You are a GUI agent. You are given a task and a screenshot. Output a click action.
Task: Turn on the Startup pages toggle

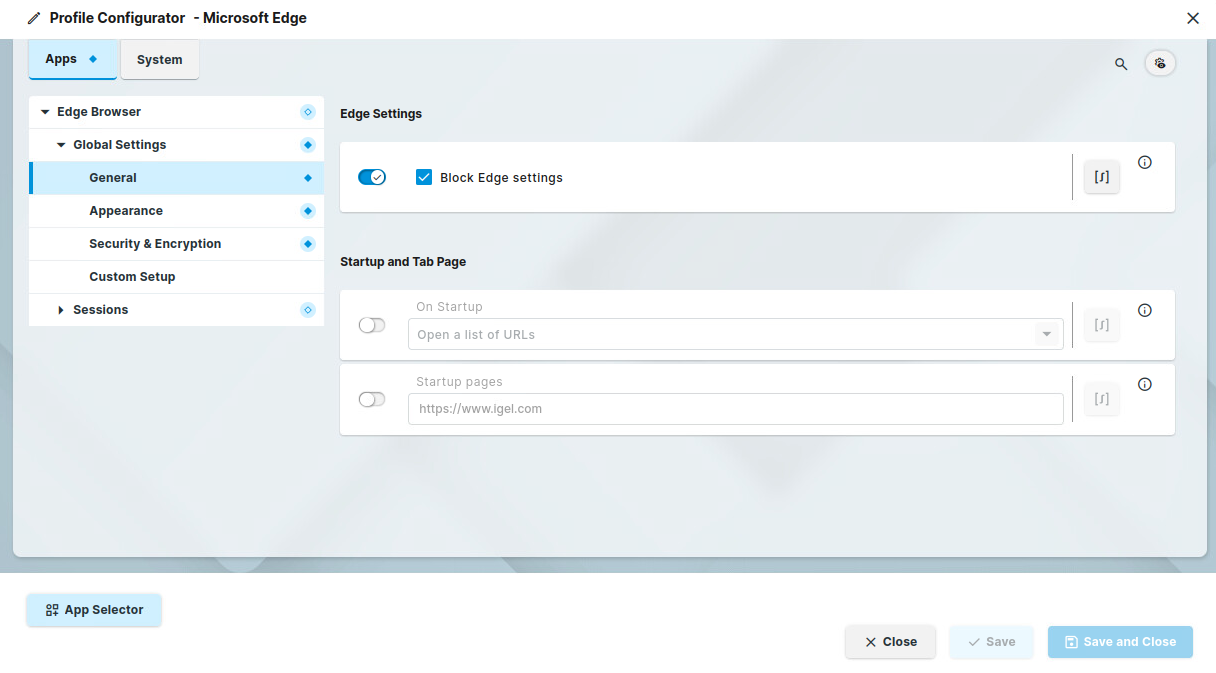[x=372, y=399]
